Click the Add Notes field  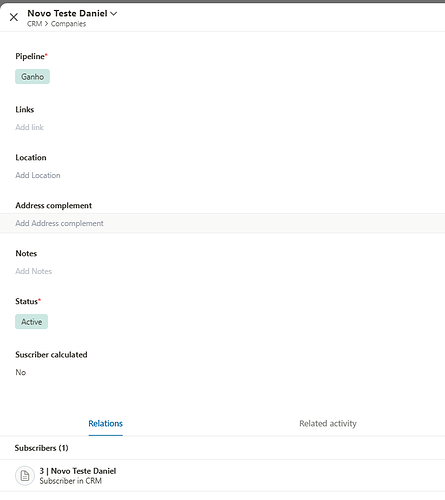click(33, 271)
